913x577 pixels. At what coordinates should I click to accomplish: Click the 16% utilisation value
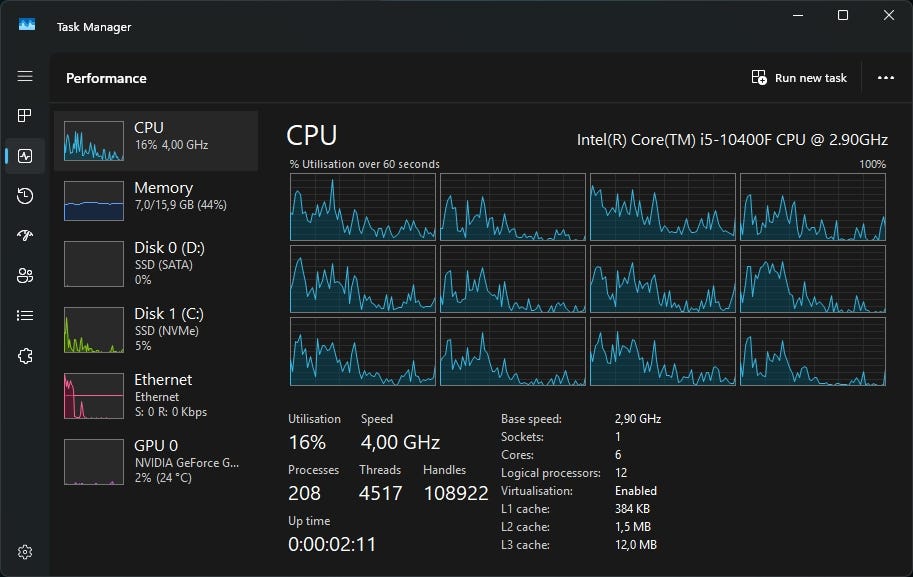(x=307, y=443)
